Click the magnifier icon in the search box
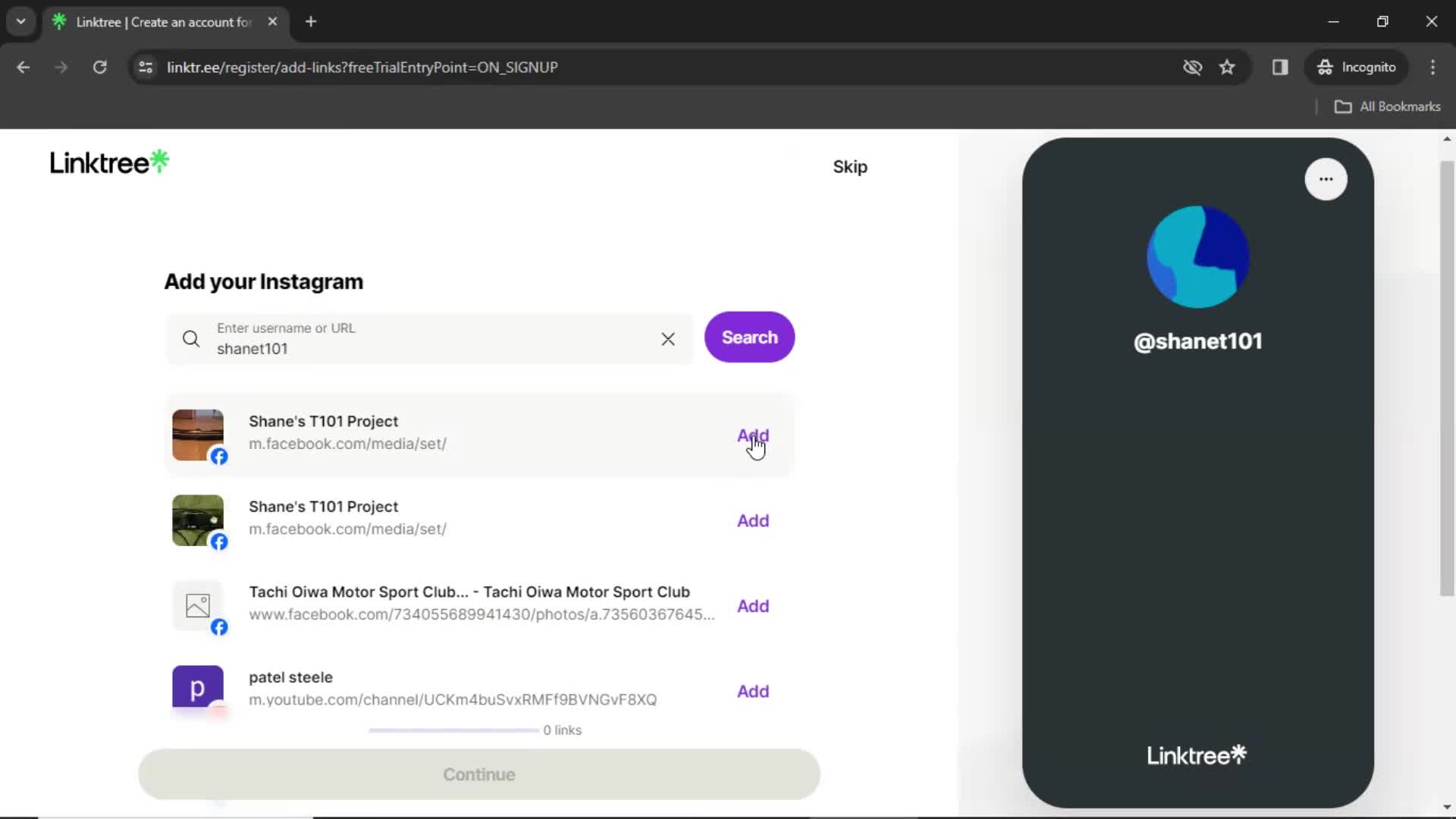1456x819 pixels. pos(191,339)
